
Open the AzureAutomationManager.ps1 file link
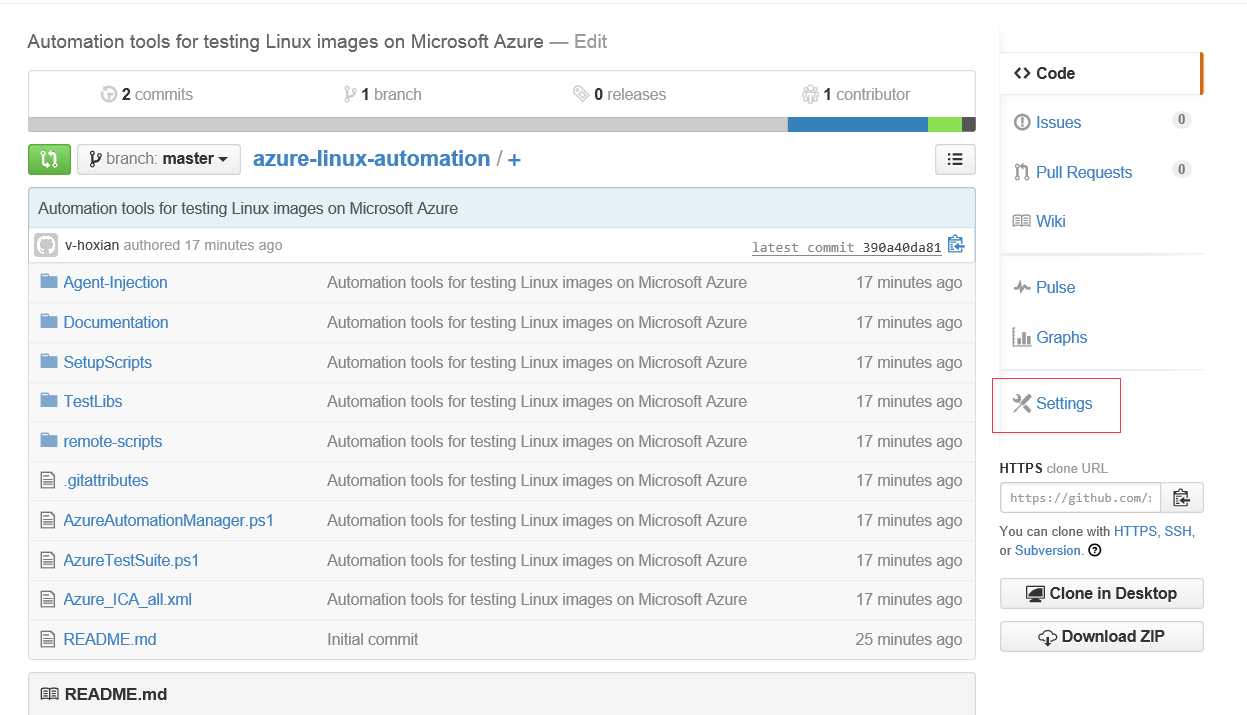point(168,520)
